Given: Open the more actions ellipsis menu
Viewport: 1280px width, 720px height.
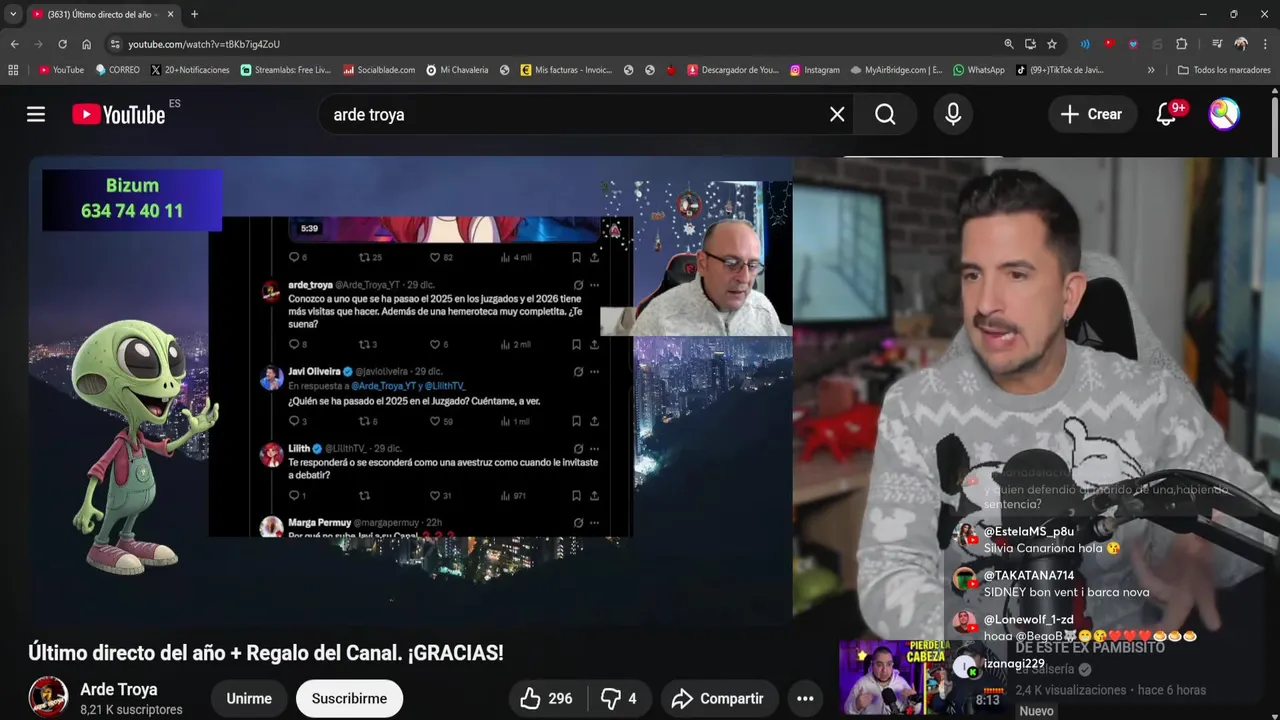Looking at the screenshot, I should pyautogui.click(x=805, y=698).
